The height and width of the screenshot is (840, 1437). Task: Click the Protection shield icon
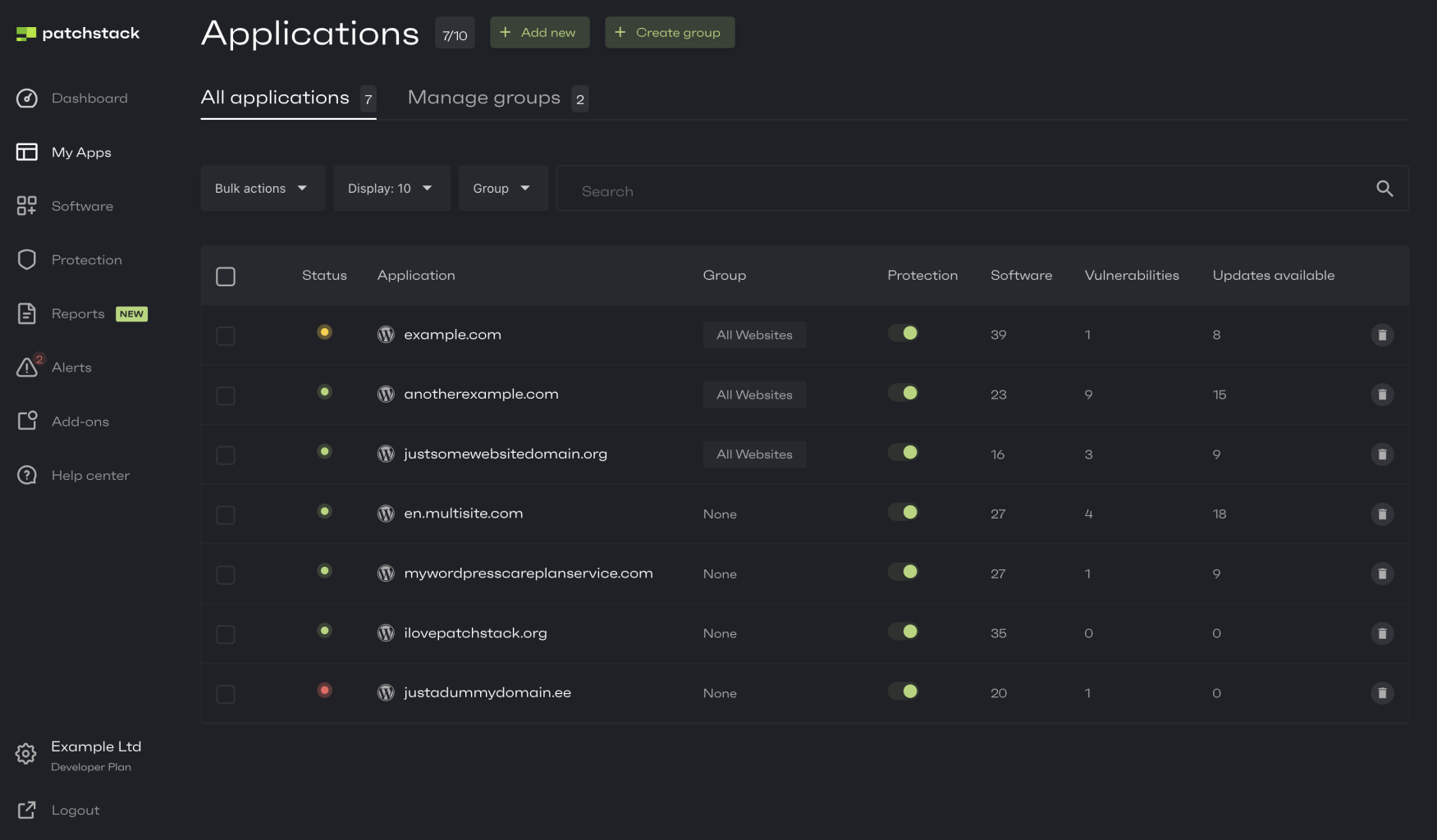coord(27,260)
